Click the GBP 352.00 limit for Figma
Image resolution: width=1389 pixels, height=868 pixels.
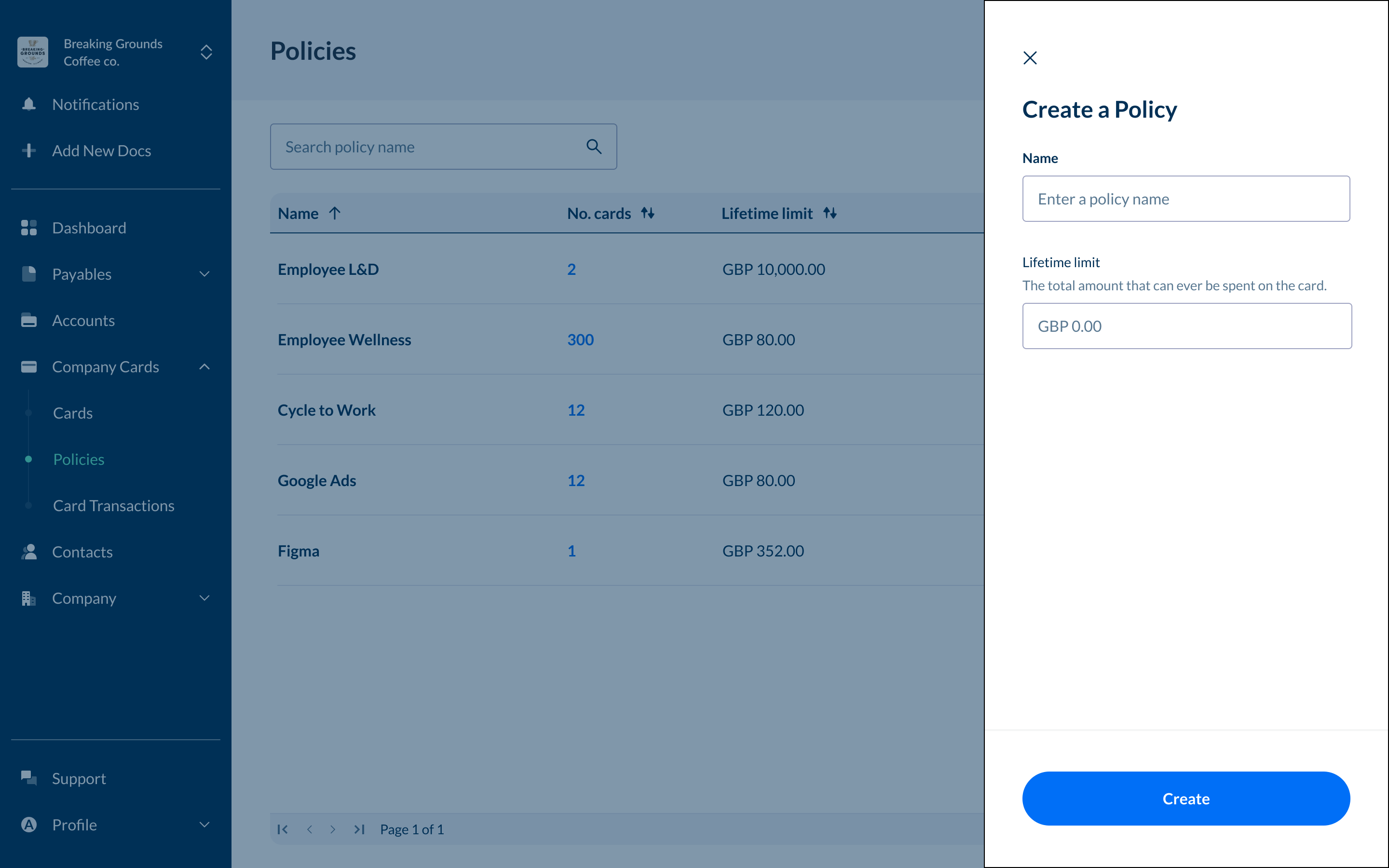click(x=763, y=551)
